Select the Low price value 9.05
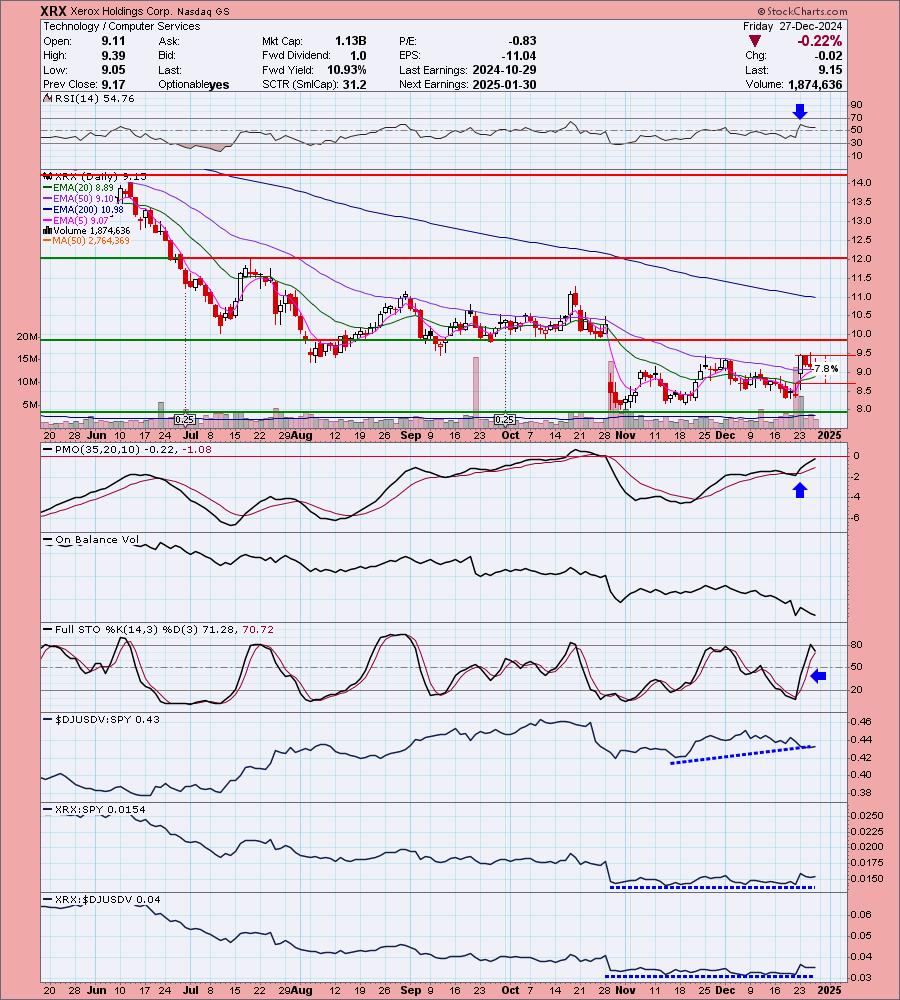900x1000 pixels. click(x=114, y=70)
